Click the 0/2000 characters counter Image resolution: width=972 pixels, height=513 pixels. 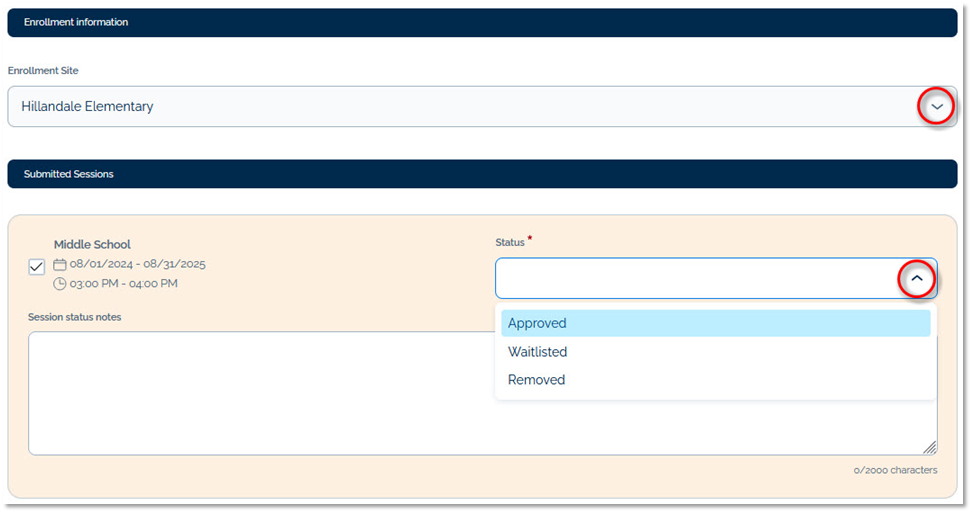[x=895, y=470]
